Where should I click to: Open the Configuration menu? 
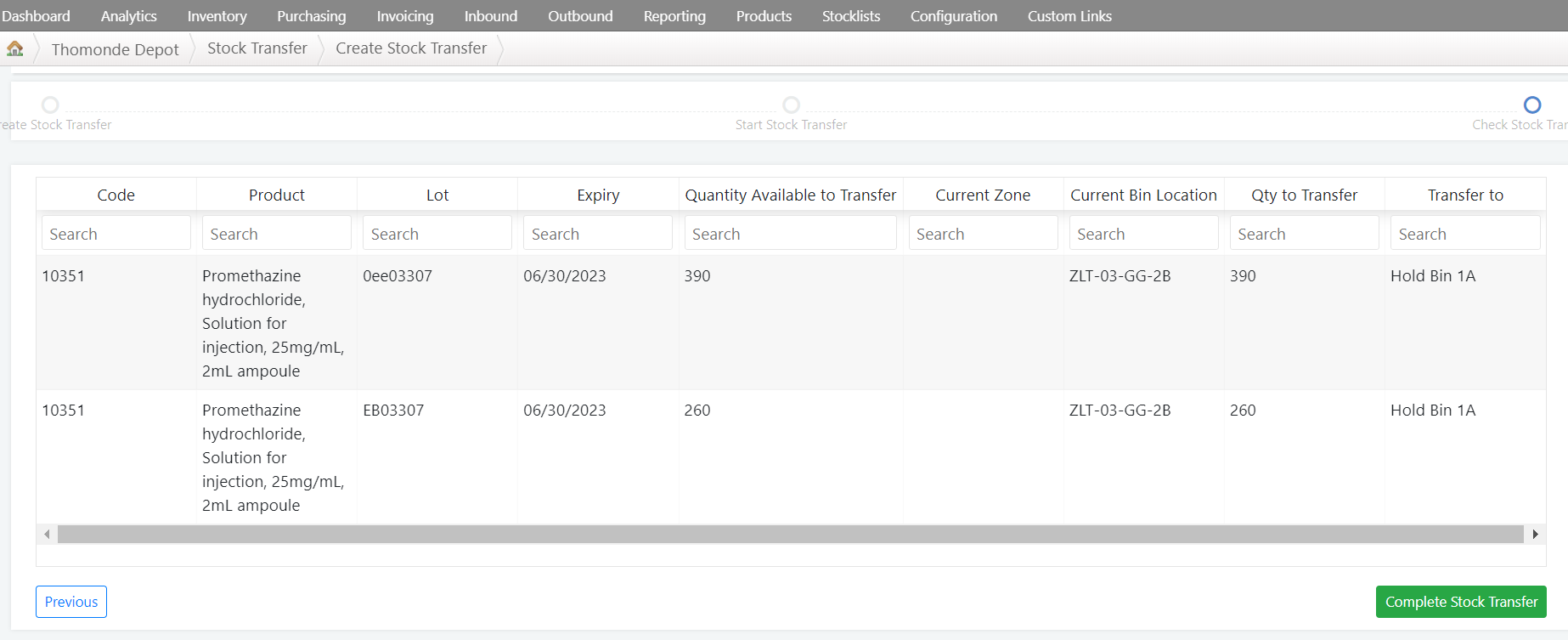pyautogui.click(x=954, y=16)
